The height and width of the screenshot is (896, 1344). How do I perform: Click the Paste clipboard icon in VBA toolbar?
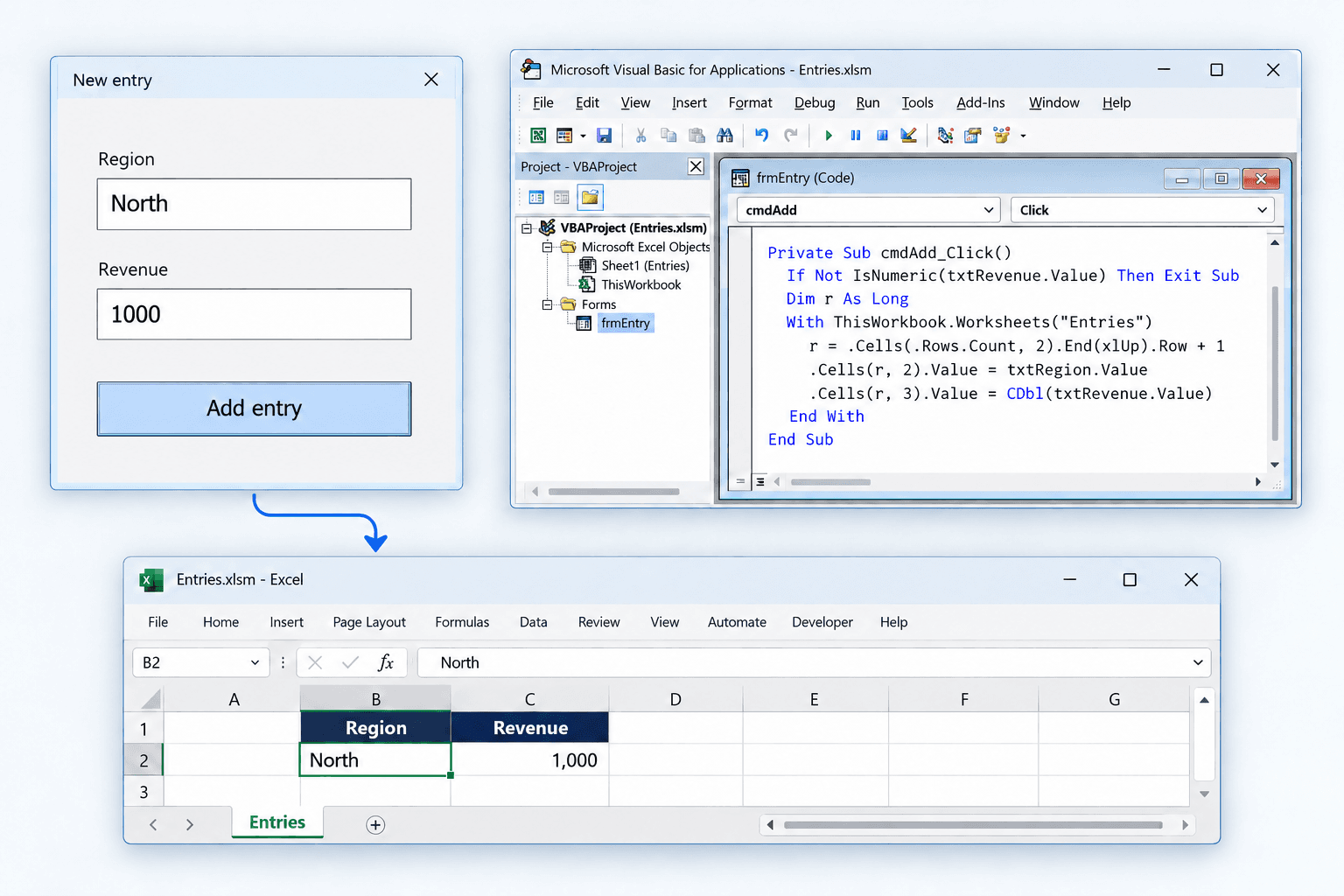696,136
